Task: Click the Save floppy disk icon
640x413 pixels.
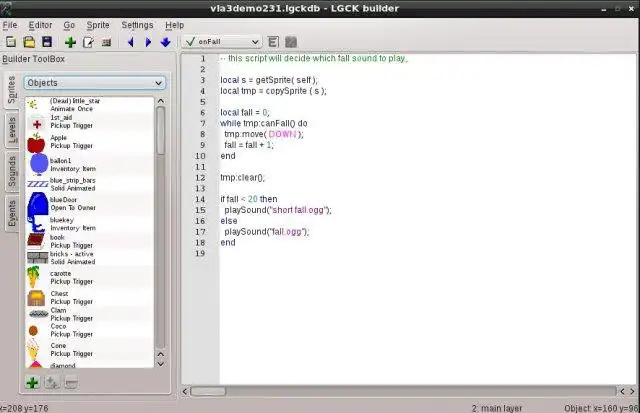Action: click(x=47, y=42)
